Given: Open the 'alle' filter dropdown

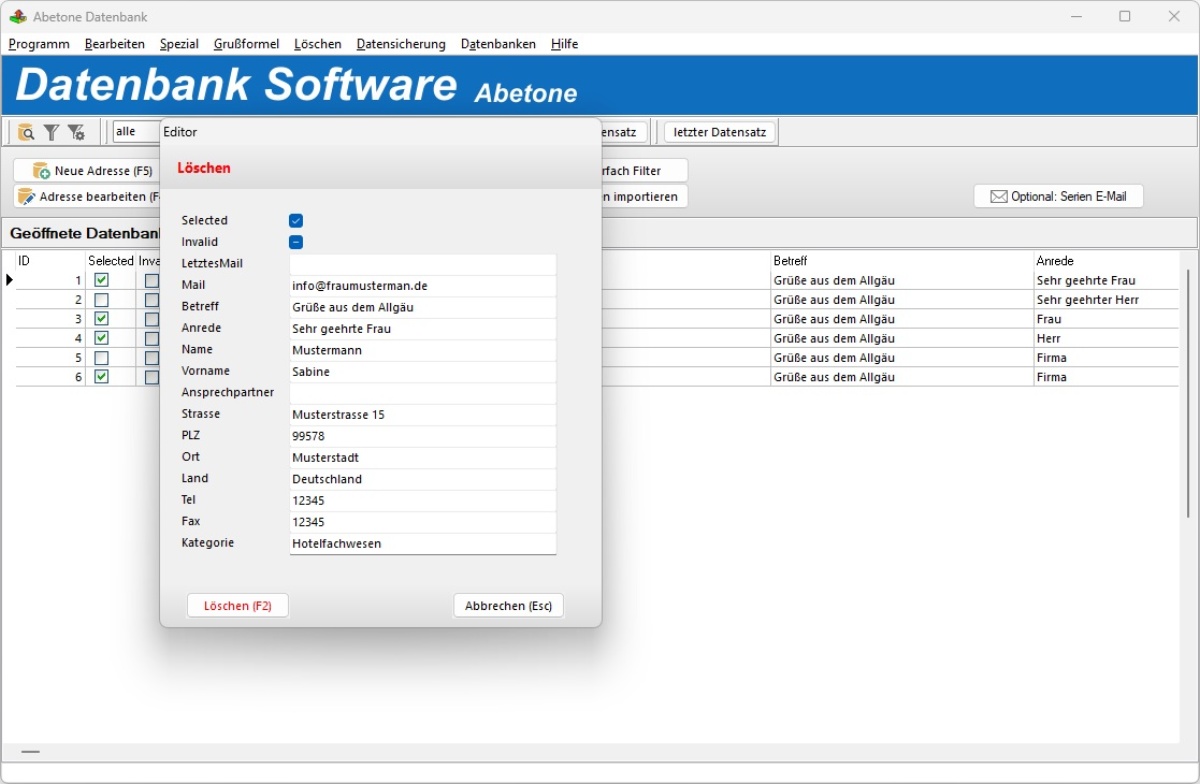Looking at the screenshot, I should coord(135,131).
